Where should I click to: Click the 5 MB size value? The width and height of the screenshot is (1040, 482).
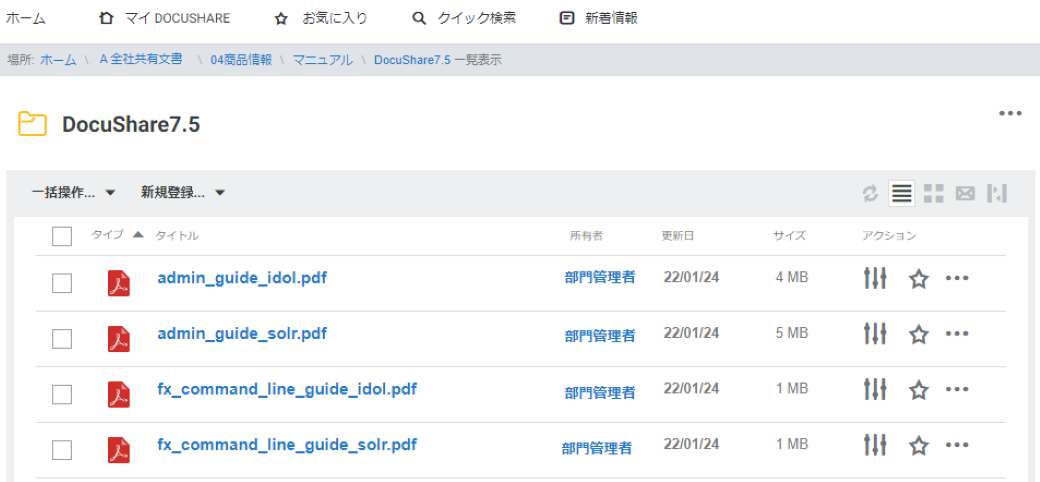792,333
